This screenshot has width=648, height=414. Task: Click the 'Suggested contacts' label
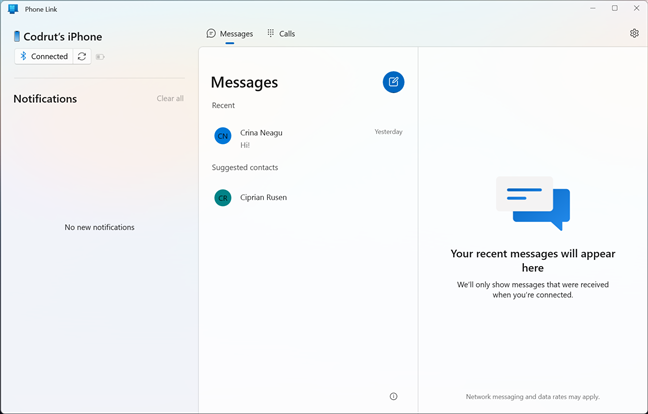point(245,167)
